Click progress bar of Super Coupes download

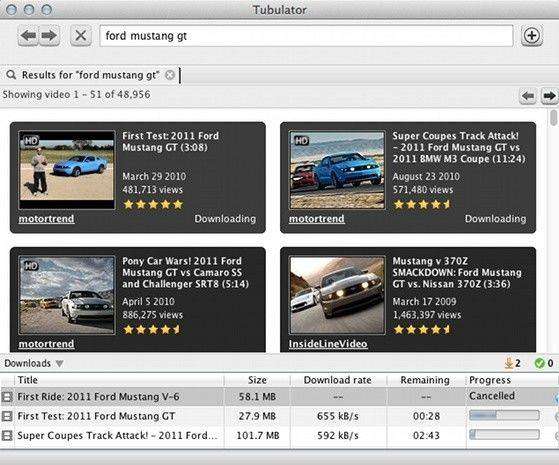[x=504, y=435]
